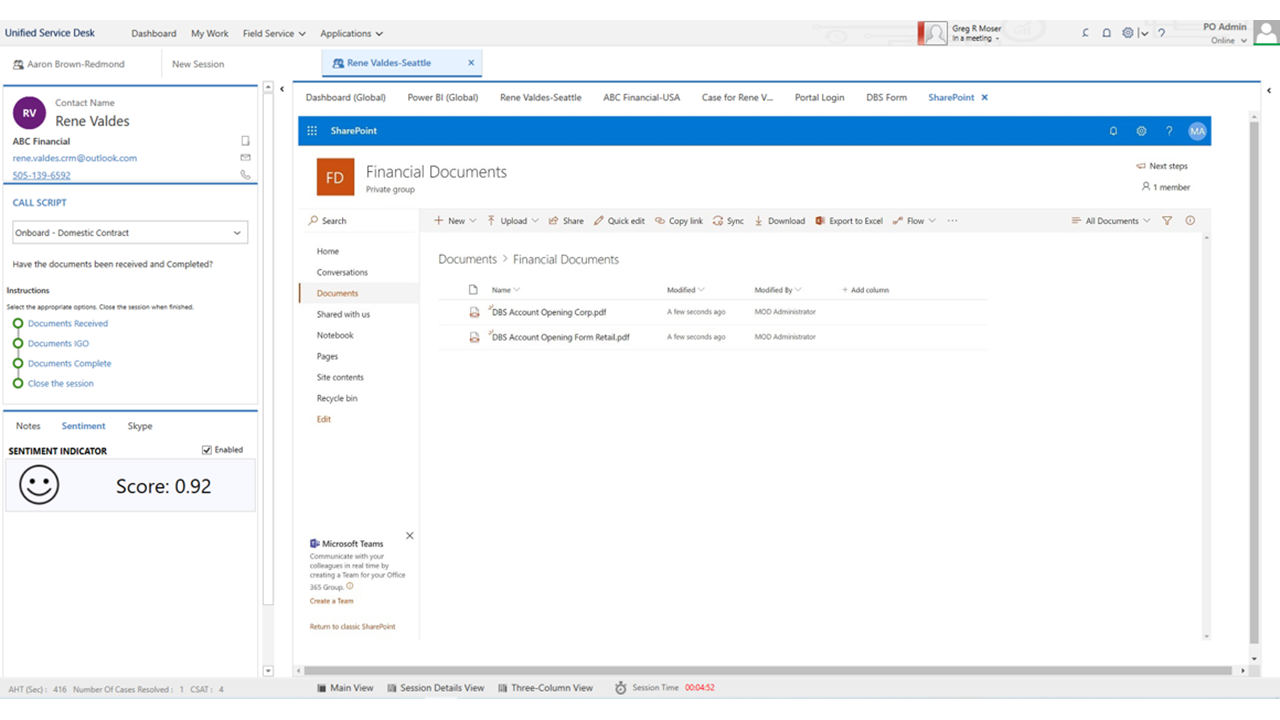Open the Power BI (Global) tab

[443, 97]
